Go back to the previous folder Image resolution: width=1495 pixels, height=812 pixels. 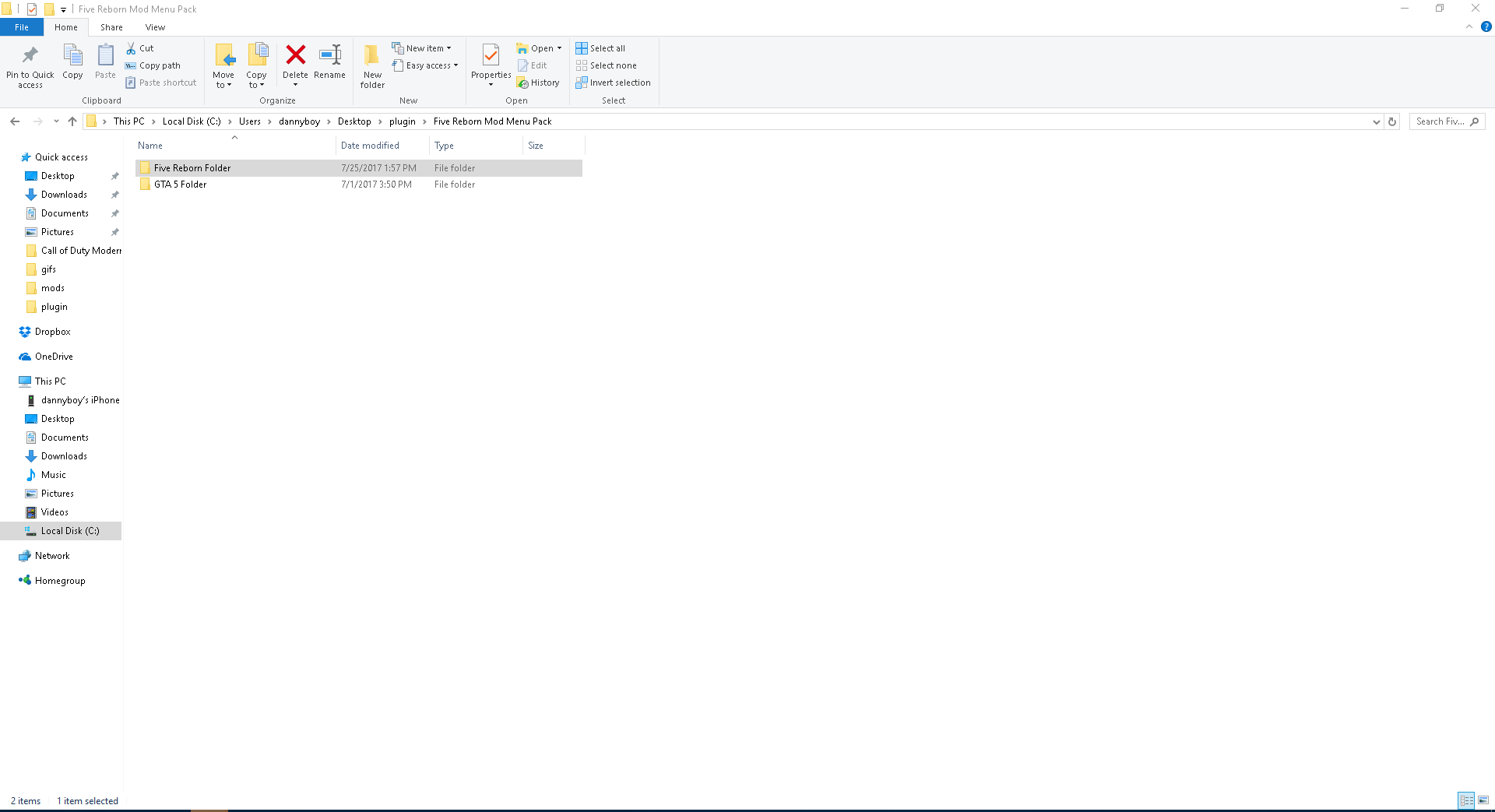point(15,121)
